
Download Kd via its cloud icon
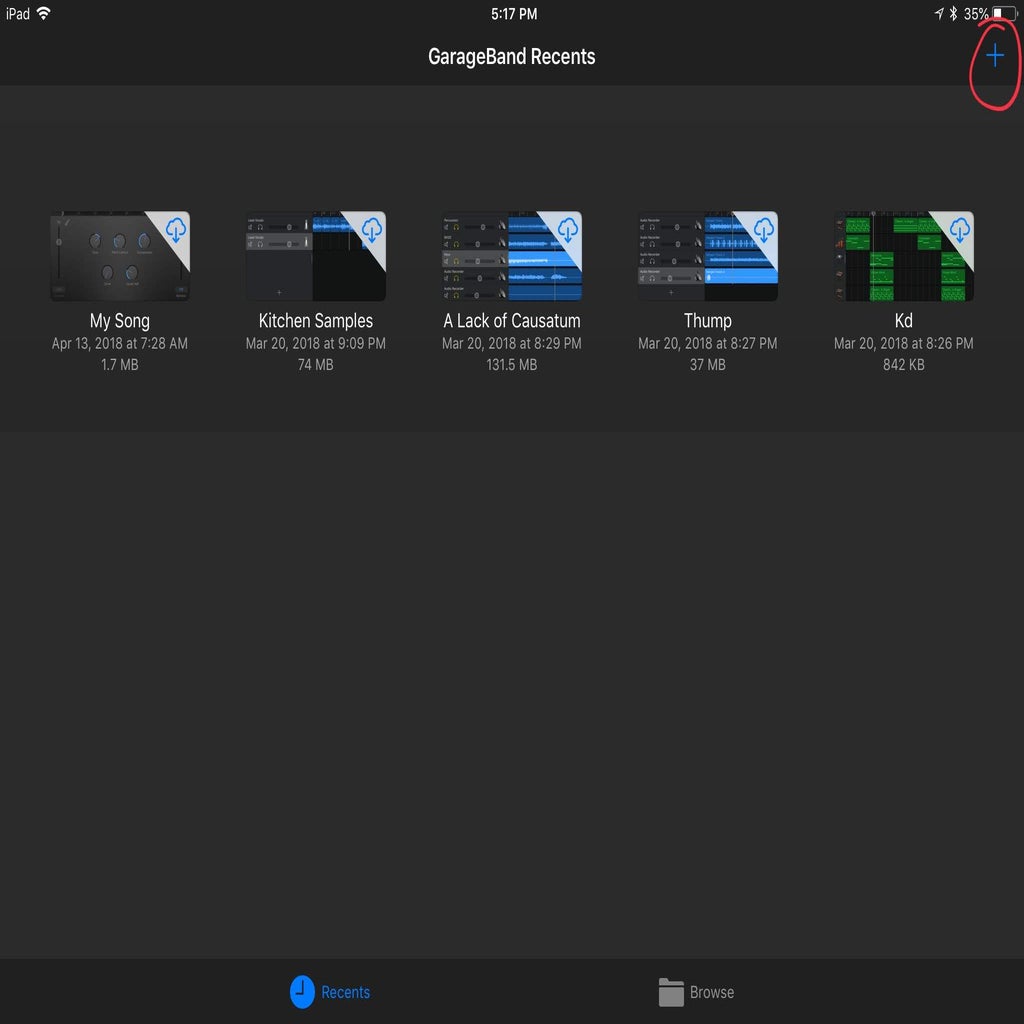pyautogui.click(x=959, y=230)
